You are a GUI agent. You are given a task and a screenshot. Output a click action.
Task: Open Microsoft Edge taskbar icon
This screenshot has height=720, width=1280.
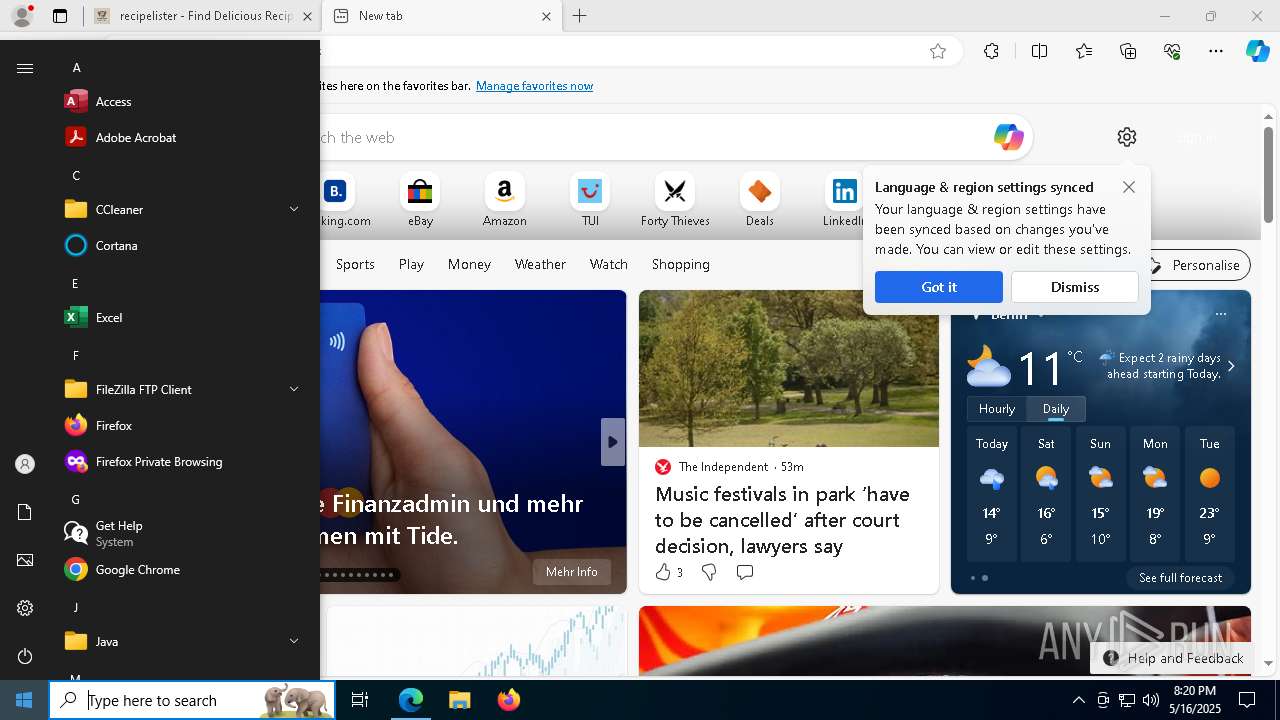411,700
